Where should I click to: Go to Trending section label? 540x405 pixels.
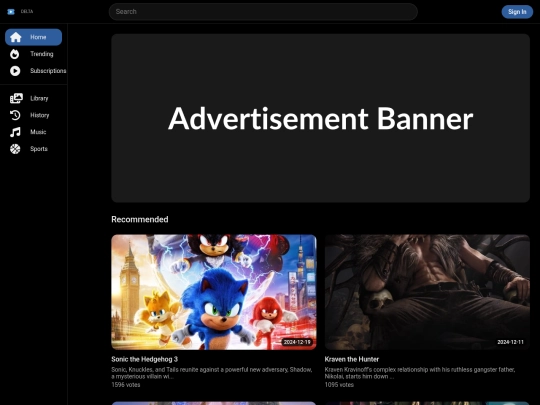coord(42,54)
